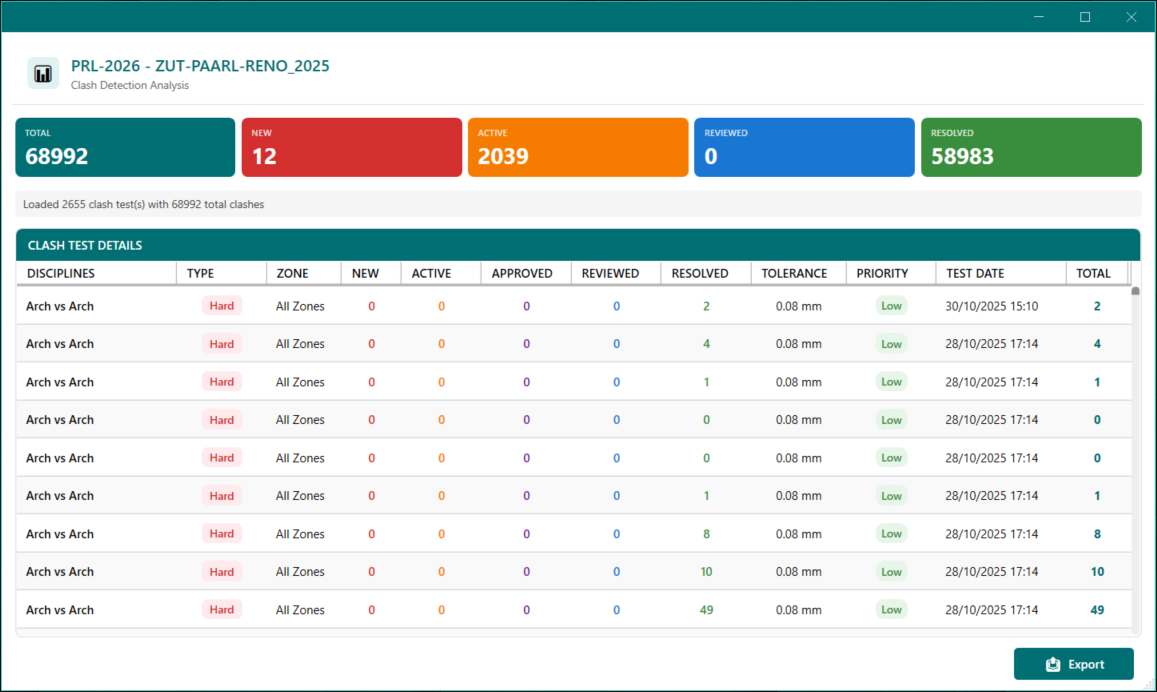Click the PRIORITY column header

pos(882,273)
